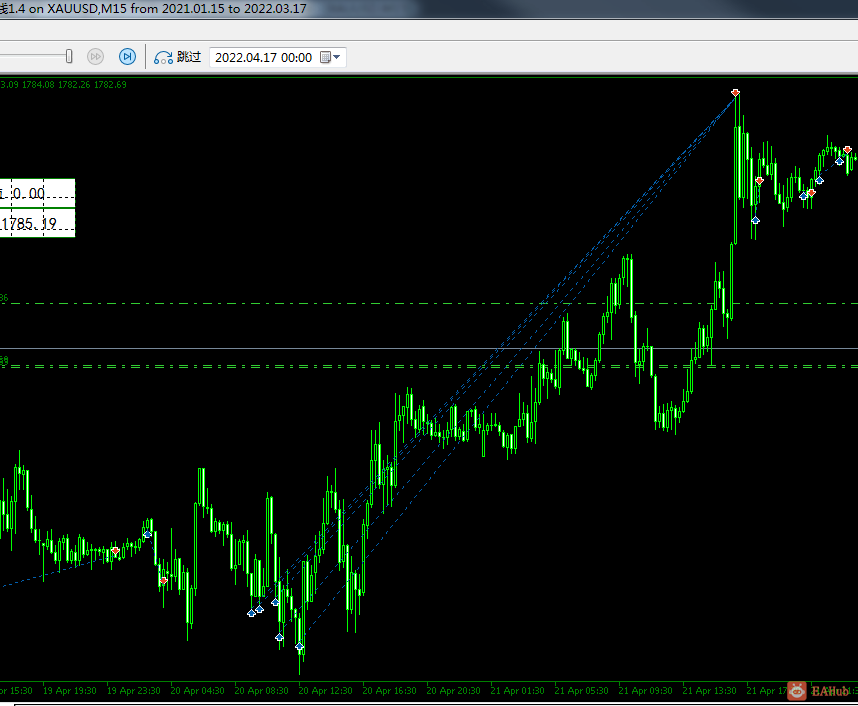Image resolution: width=858 pixels, height=706 pixels.
Task: Open the calendar dropdown in date field
Action: click(330, 57)
